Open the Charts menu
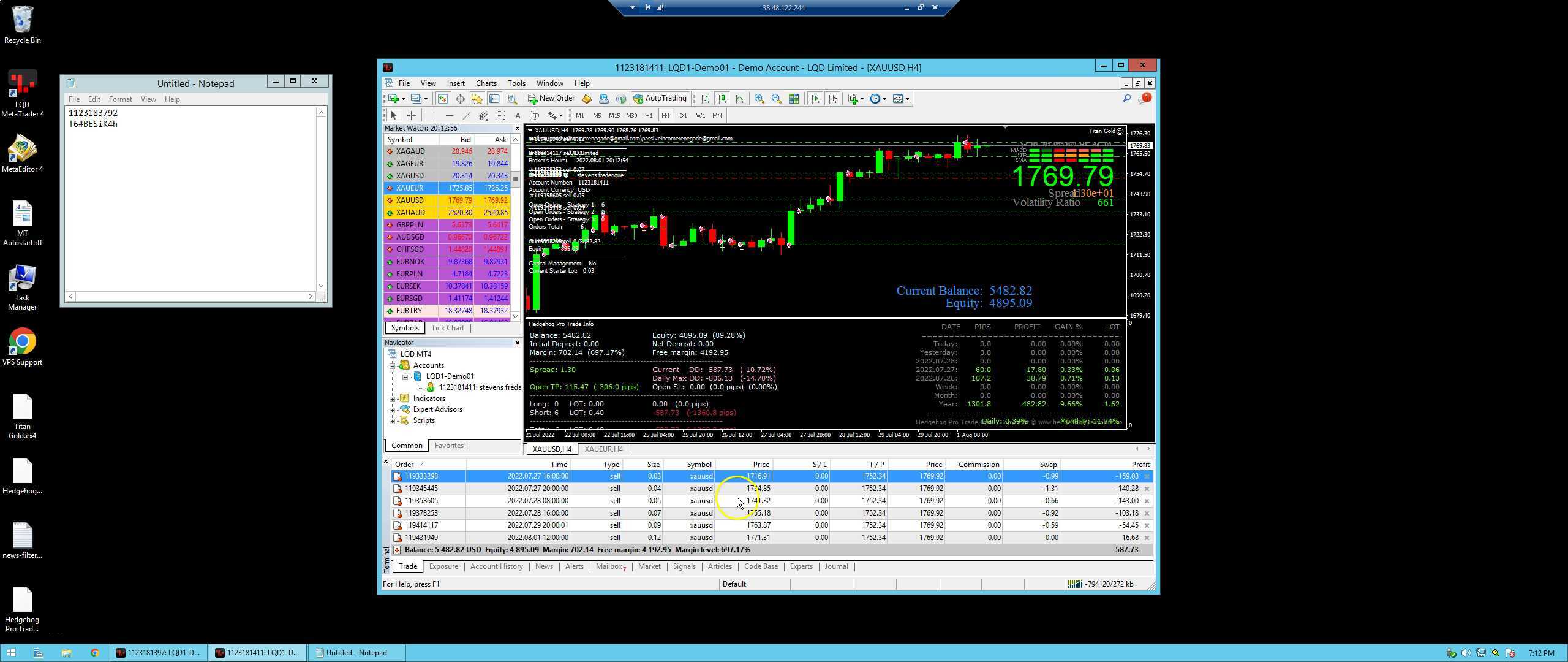 tap(486, 83)
